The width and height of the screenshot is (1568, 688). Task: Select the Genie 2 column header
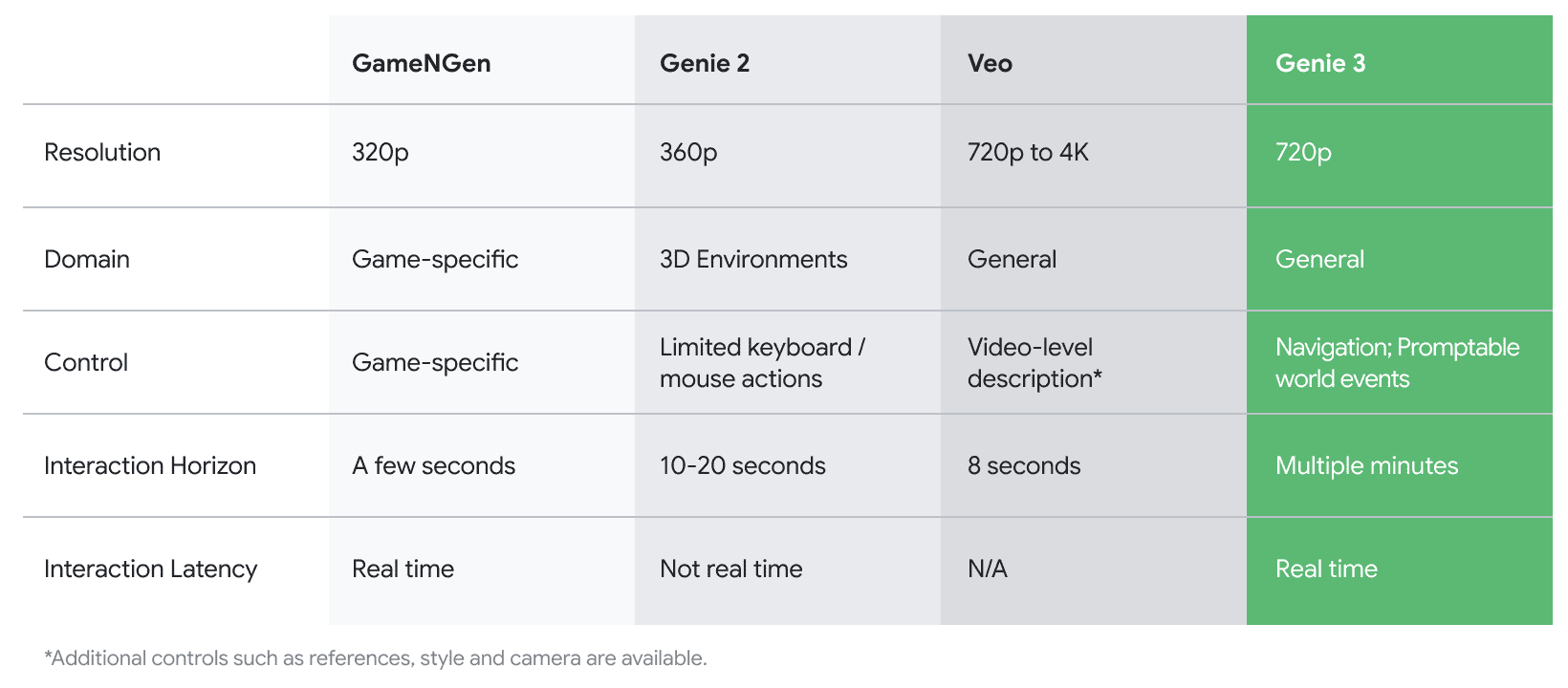[x=705, y=63]
